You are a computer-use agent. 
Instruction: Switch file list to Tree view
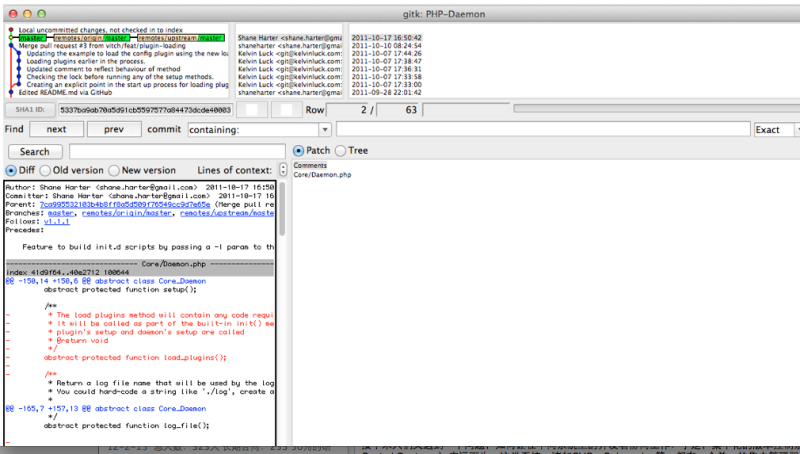click(x=340, y=151)
